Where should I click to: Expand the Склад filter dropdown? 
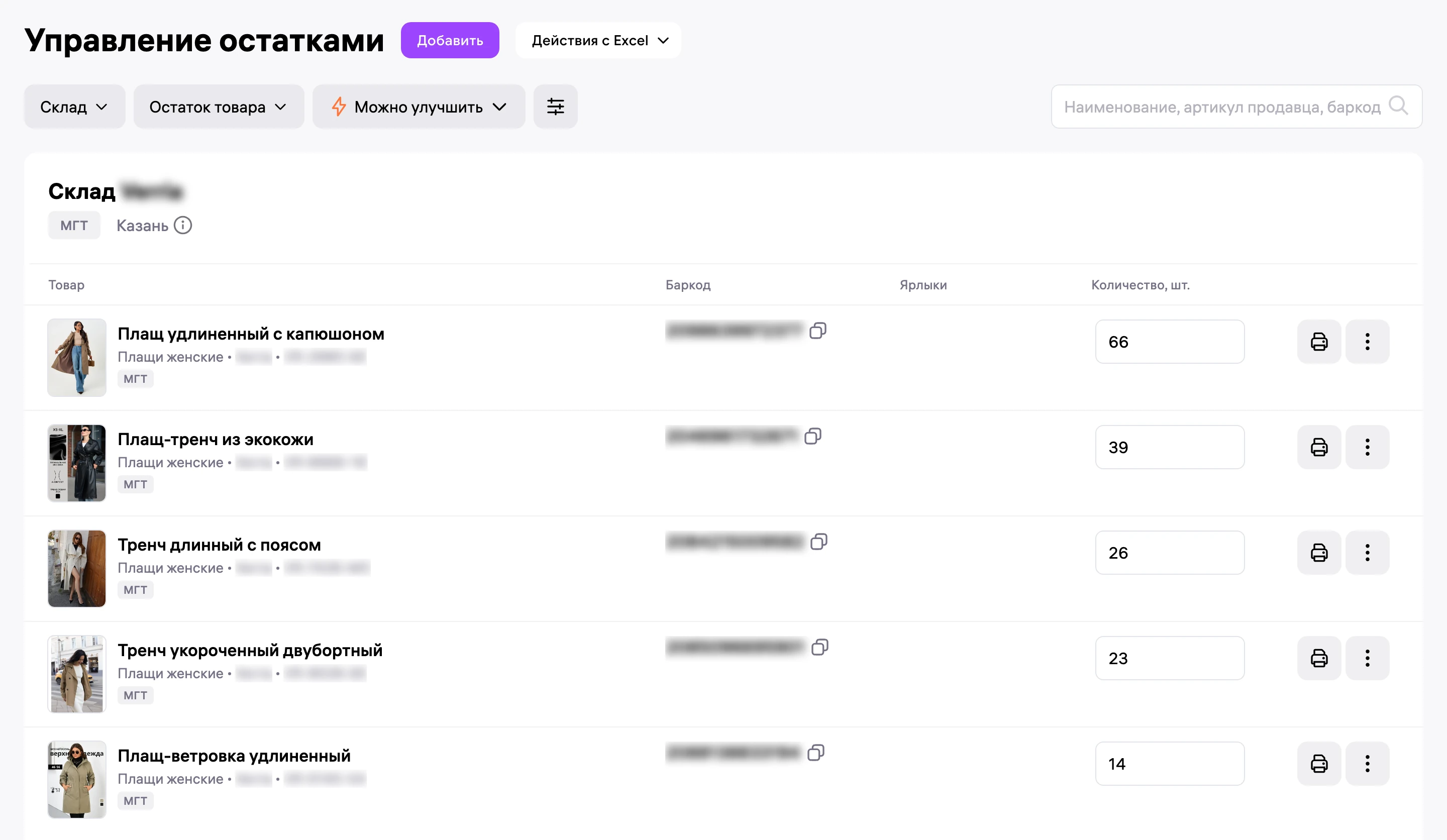(75, 107)
